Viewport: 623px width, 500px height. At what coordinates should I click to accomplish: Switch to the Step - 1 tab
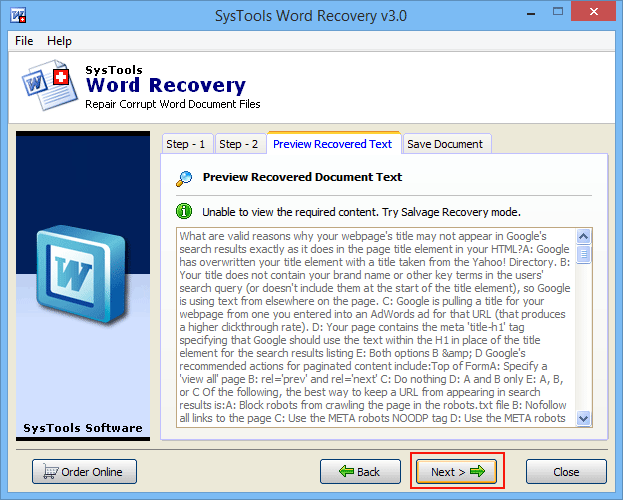point(186,144)
